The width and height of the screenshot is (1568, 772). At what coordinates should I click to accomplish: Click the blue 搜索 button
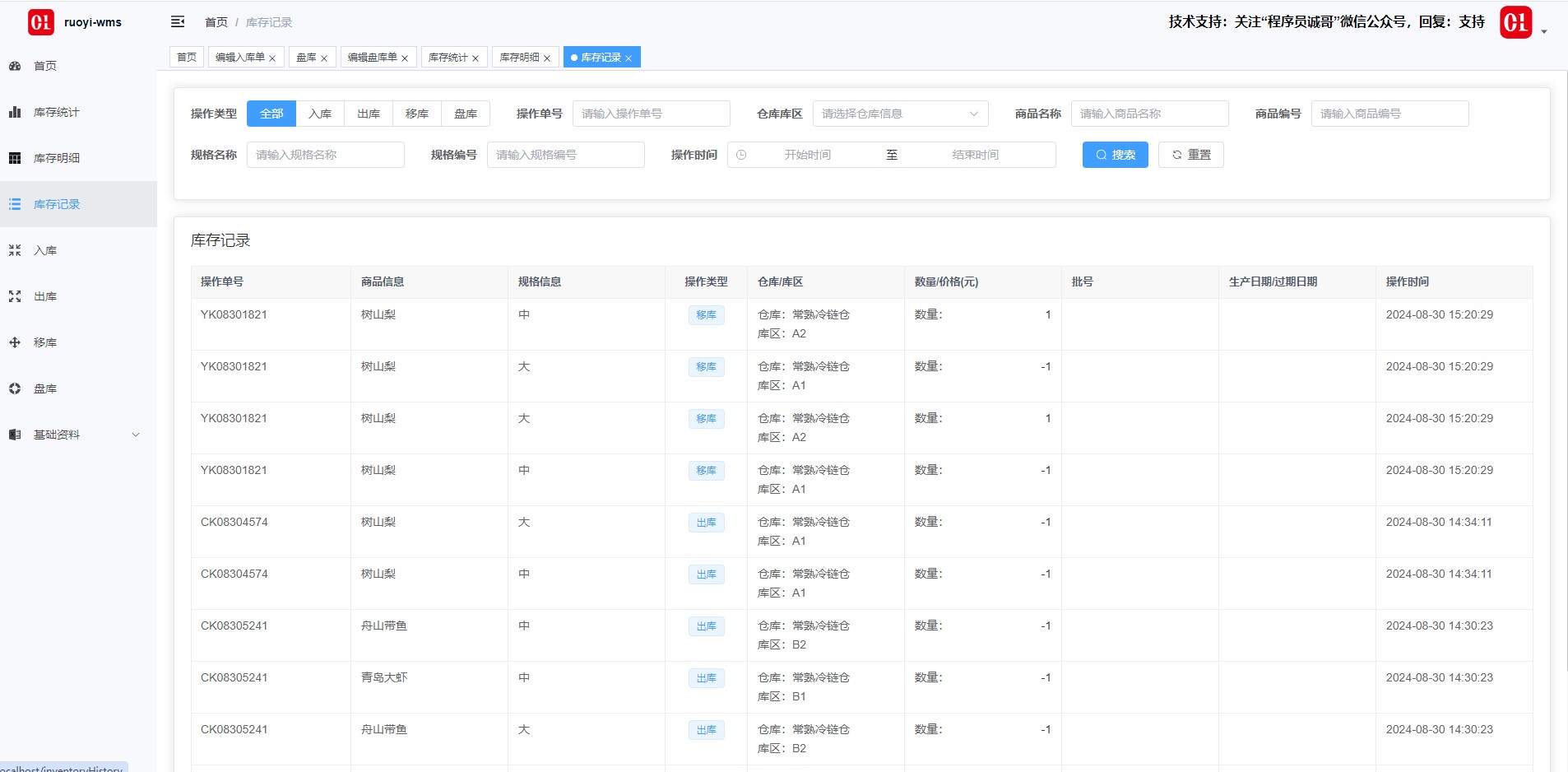click(1115, 155)
